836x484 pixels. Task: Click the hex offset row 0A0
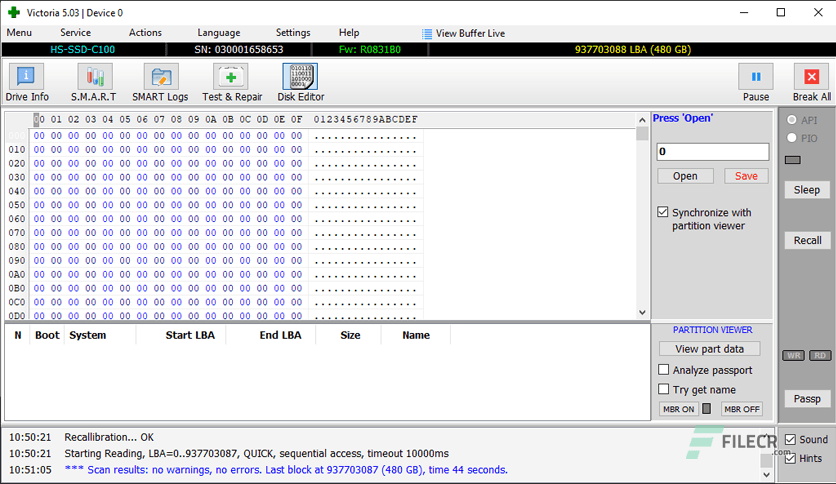[17, 274]
